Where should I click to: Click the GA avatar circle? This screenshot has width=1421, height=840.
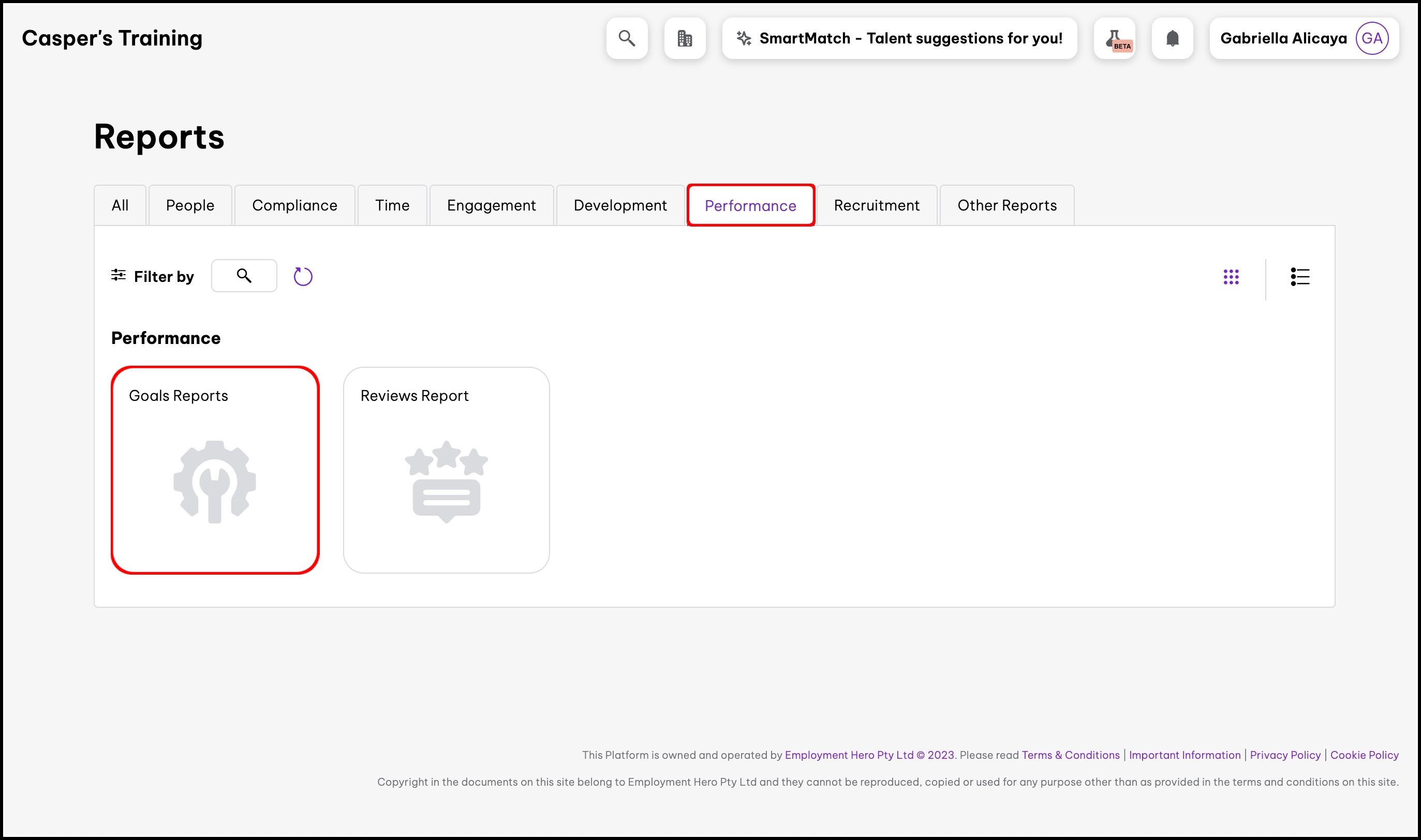click(x=1371, y=38)
